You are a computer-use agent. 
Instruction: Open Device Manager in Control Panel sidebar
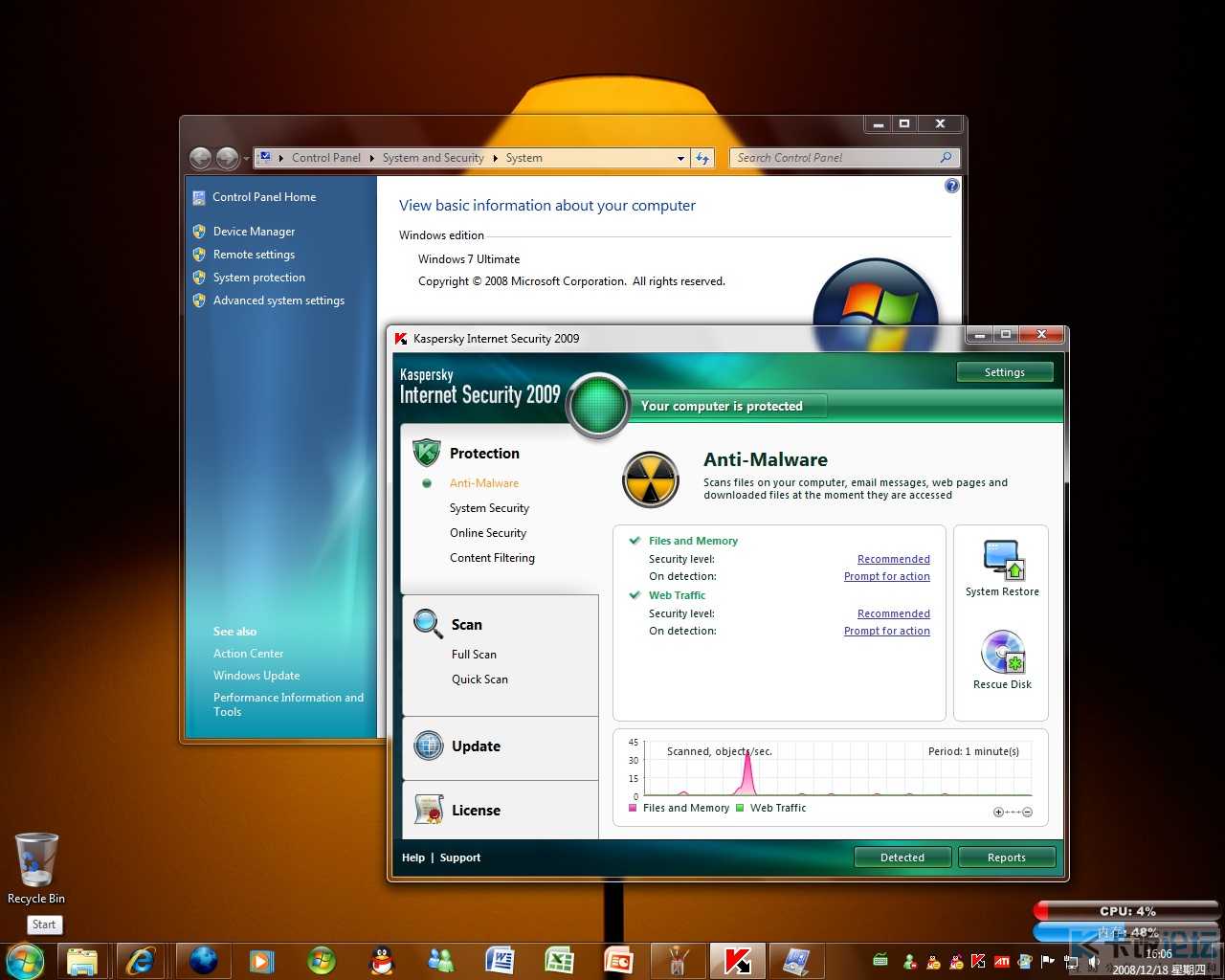[x=254, y=232]
